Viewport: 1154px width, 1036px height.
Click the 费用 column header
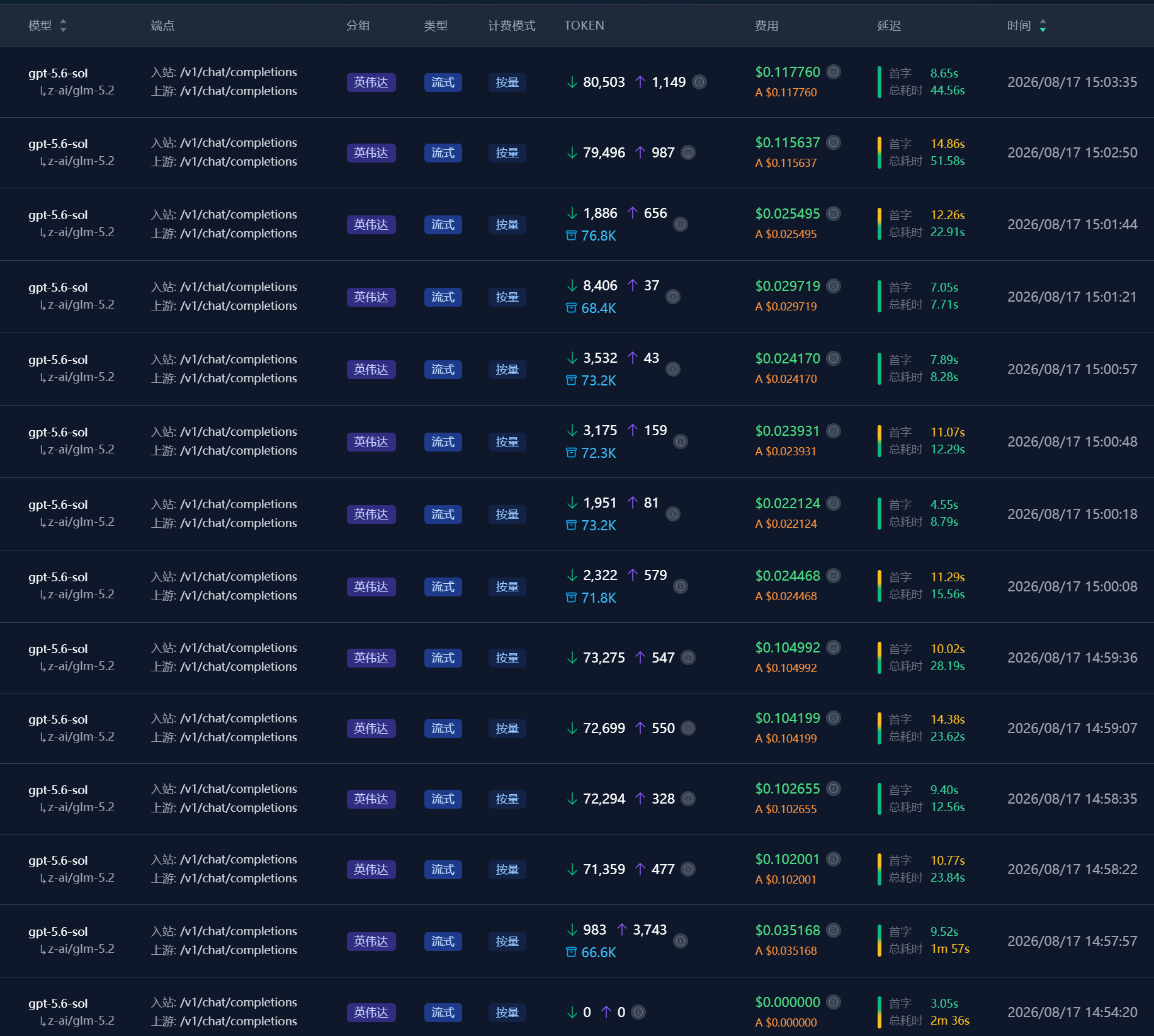[x=767, y=26]
